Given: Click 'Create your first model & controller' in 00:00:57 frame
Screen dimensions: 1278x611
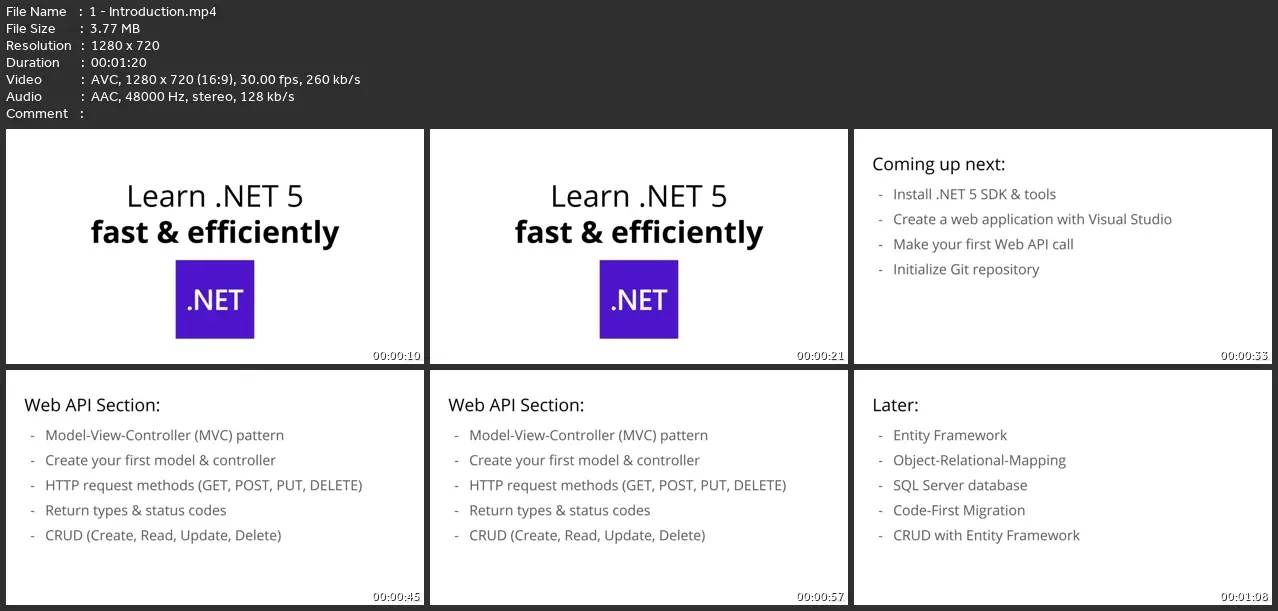Looking at the screenshot, I should pos(584,460).
